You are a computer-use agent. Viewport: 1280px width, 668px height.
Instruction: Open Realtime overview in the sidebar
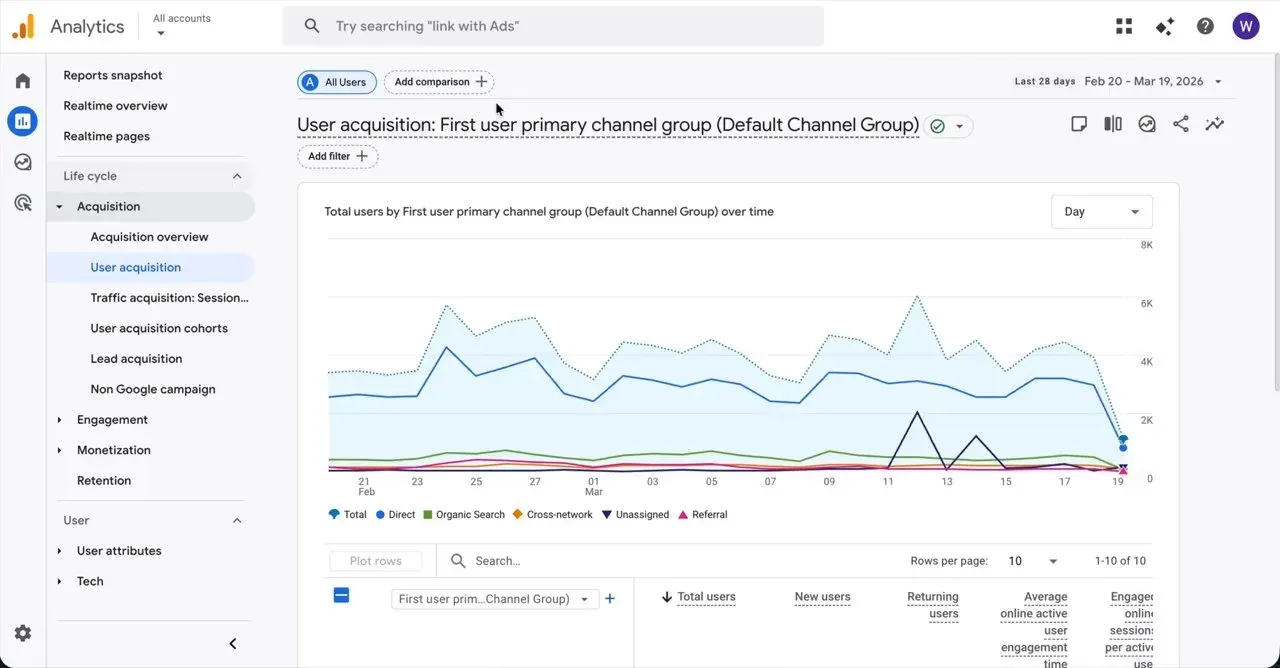point(115,106)
